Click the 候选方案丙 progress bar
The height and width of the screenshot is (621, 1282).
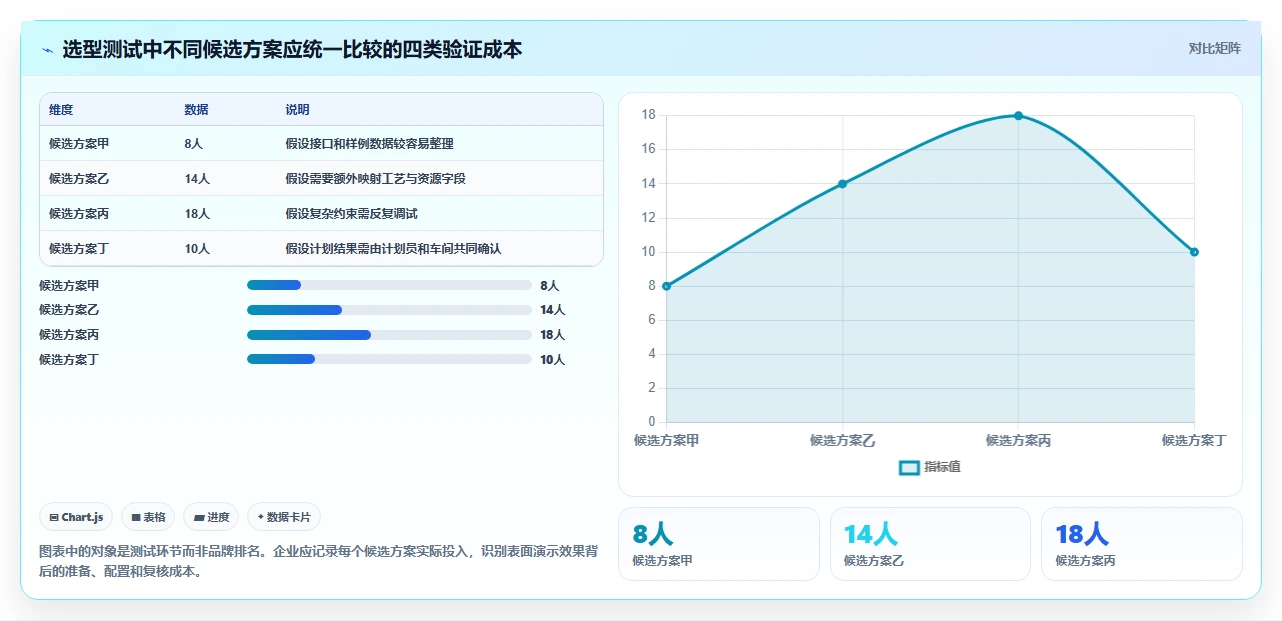[389, 334]
